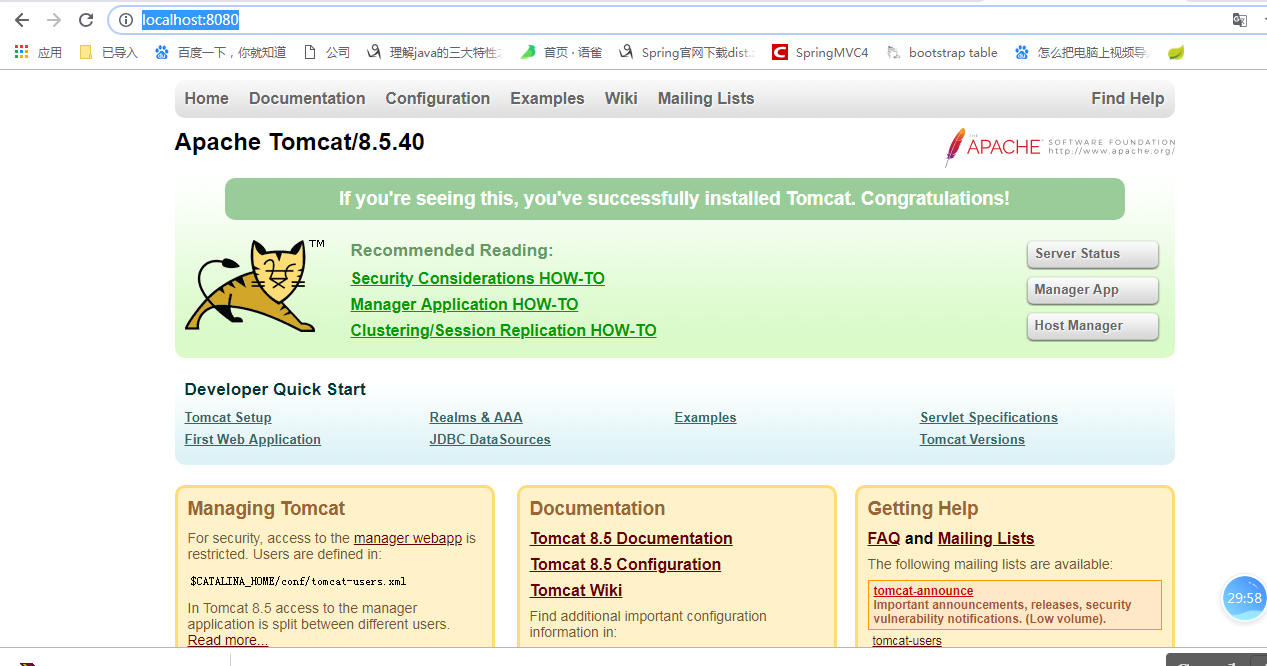
Task: Click the blue 29:58 timer bubble
Action: [1244, 598]
